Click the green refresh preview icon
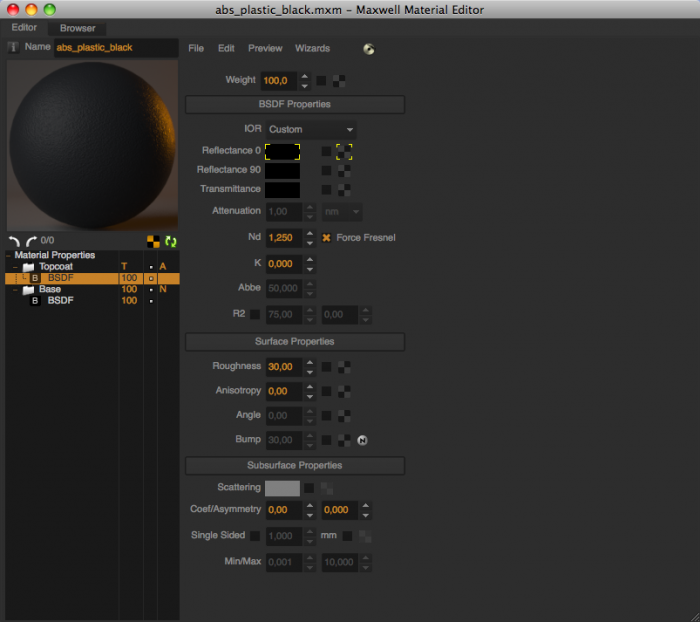Image resolution: width=700 pixels, height=622 pixels. pos(171,242)
